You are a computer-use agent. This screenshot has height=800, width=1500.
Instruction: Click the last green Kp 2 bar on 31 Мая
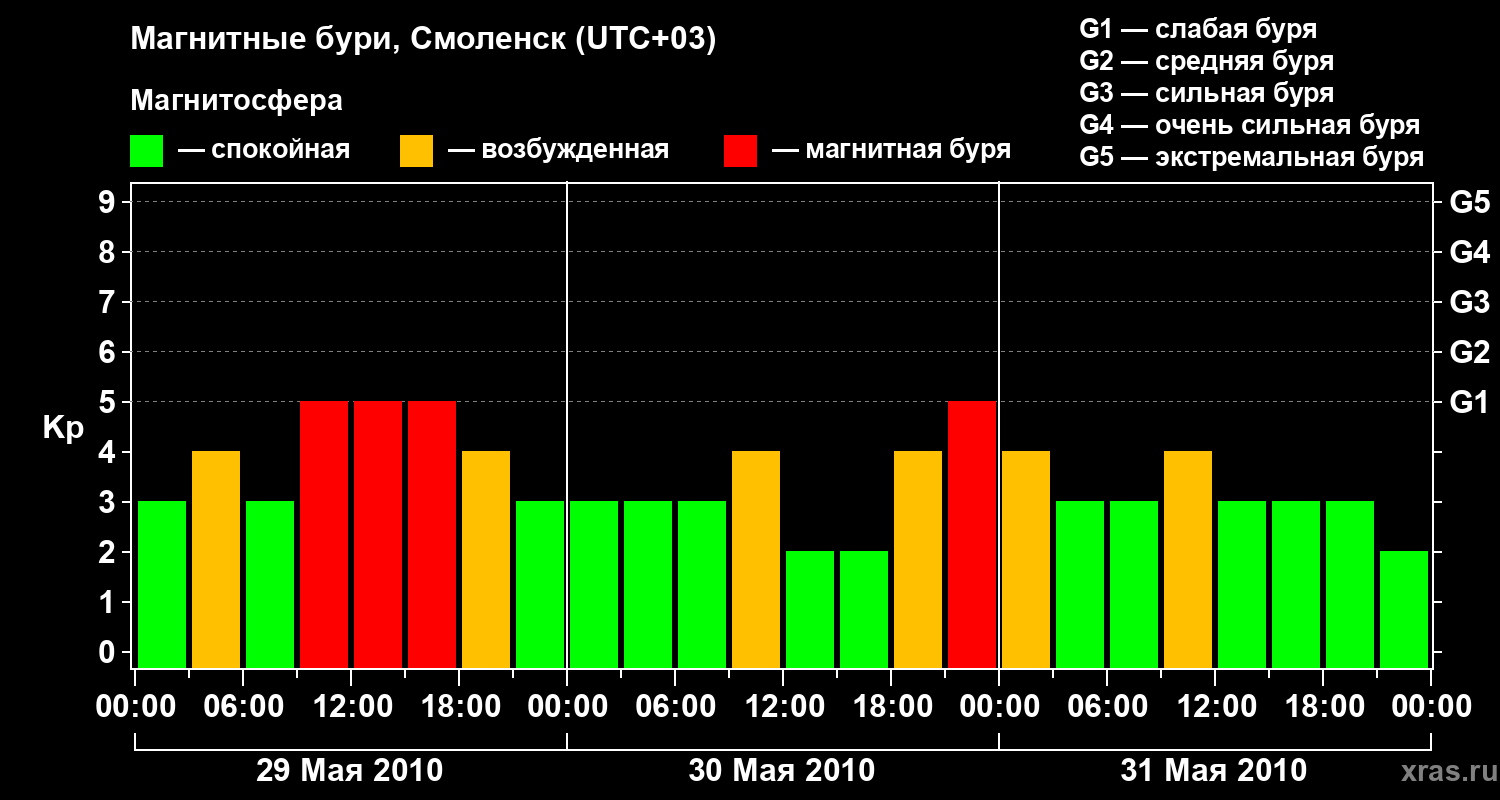[1404, 609]
